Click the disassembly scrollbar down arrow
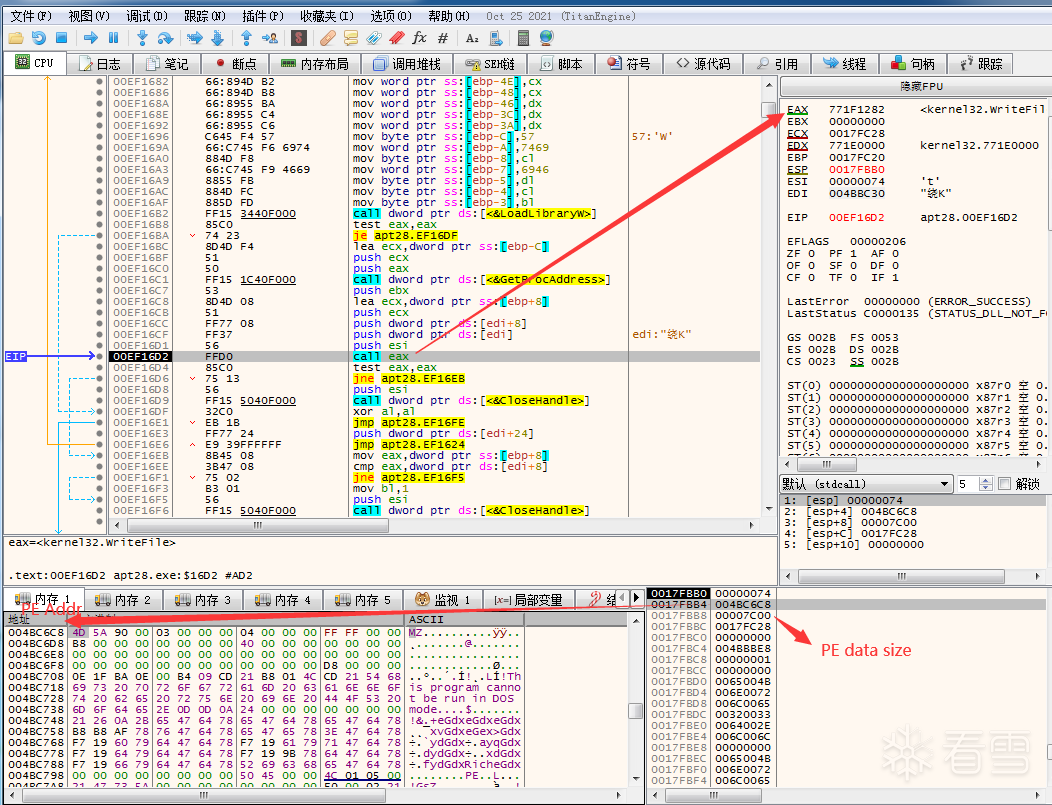Image resolution: width=1052 pixels, height=805 pixels. (x=769, y=509)
